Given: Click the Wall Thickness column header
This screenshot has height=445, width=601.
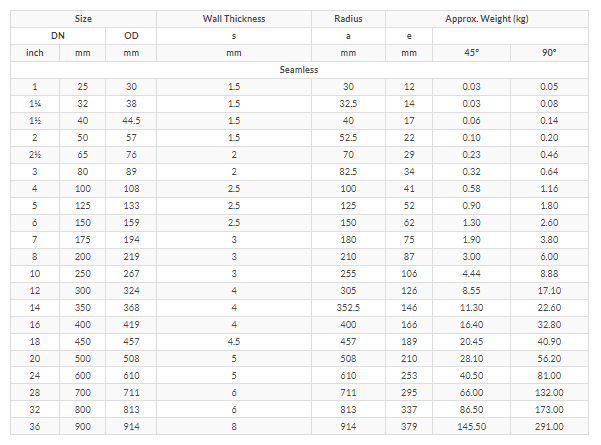Looking at the screenshot, I should [x=234, y=19].
